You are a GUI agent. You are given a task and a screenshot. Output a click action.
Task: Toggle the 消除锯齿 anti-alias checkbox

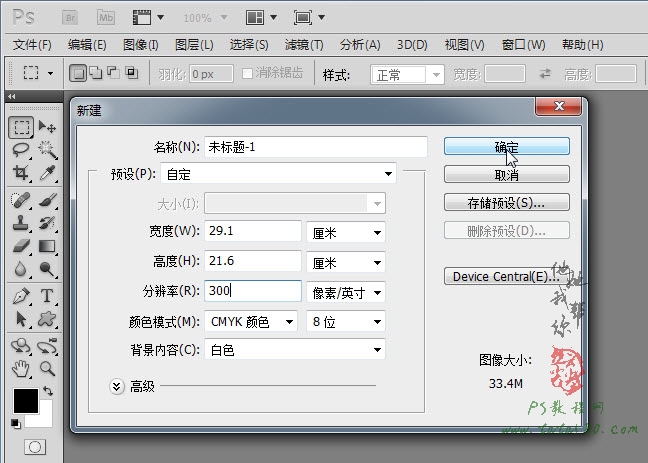pos(247,74)
